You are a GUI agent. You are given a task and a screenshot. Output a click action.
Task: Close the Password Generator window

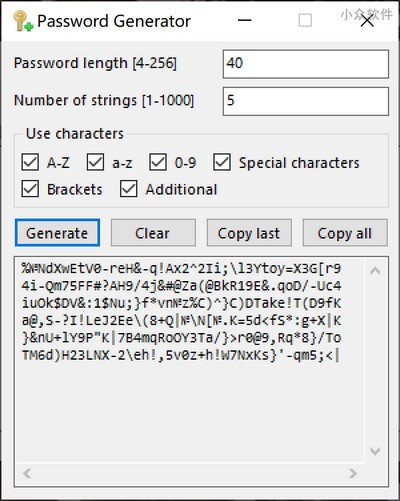pyautogui.click(x=367, y=21)
